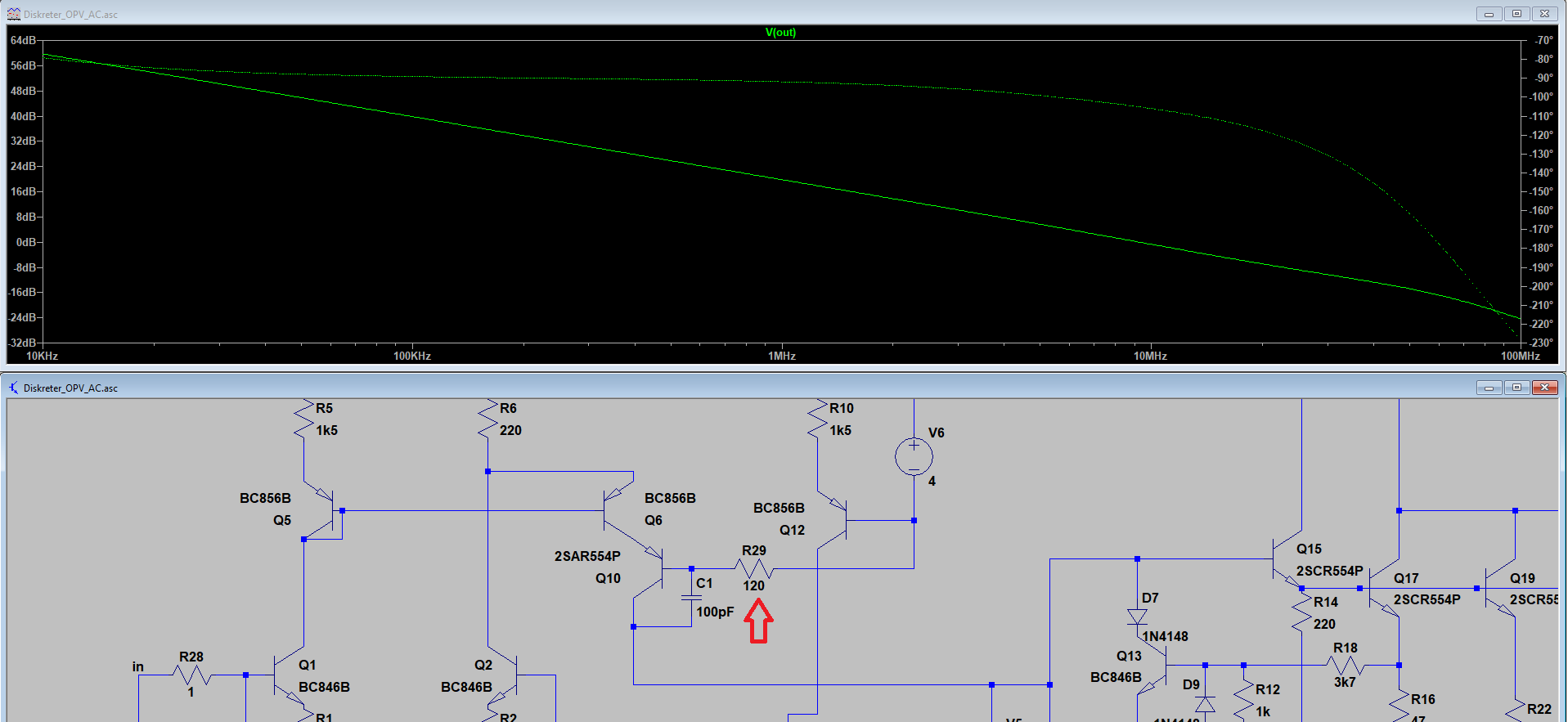Click the '3k7' value of R18
This screenshot has width=1568, height=722.
pyautogui.click(x=1345, y=682)
